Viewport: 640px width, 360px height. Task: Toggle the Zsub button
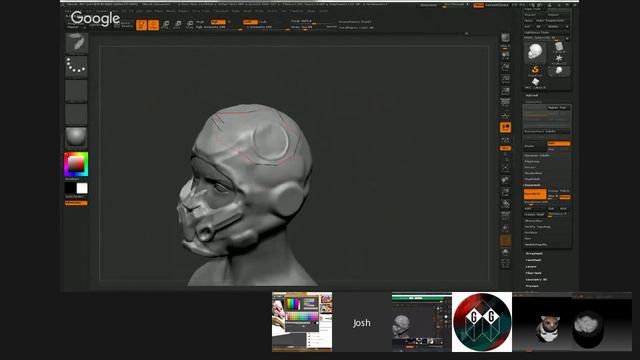[x=263, y=22]
